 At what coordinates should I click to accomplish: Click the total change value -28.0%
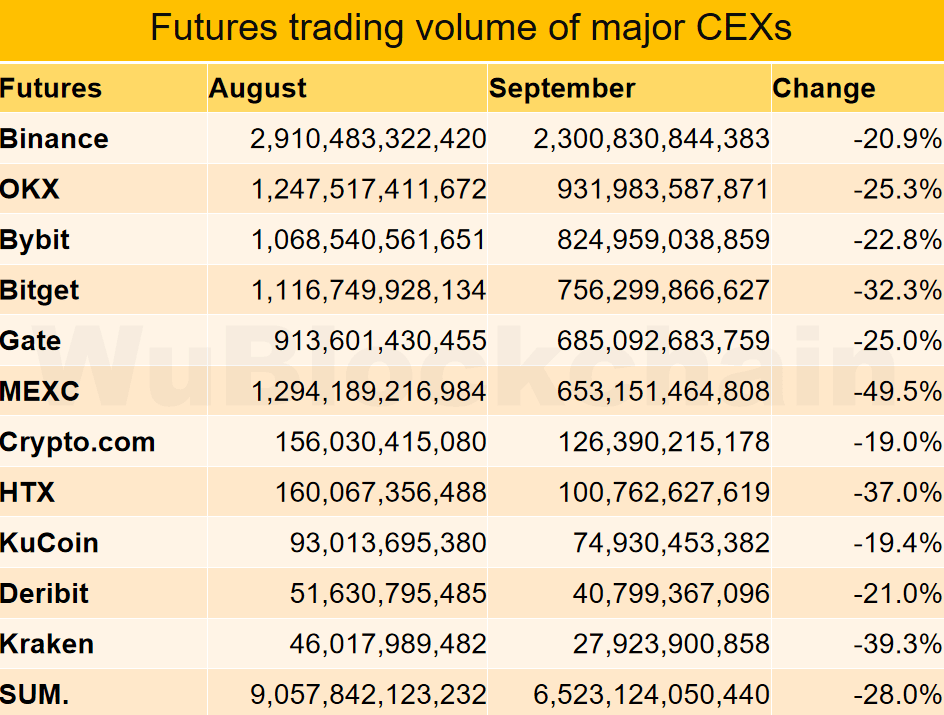(898, 695)
